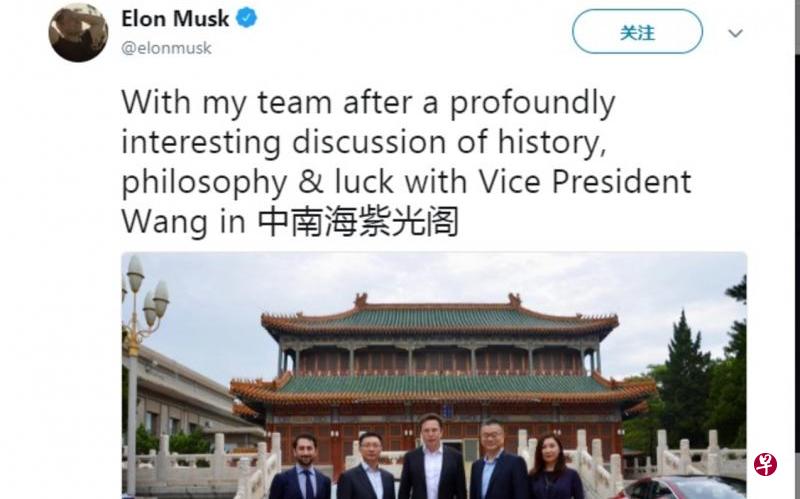800x499 pixels.
Task: Click the blue verified badge
Action: click(247, 18)
